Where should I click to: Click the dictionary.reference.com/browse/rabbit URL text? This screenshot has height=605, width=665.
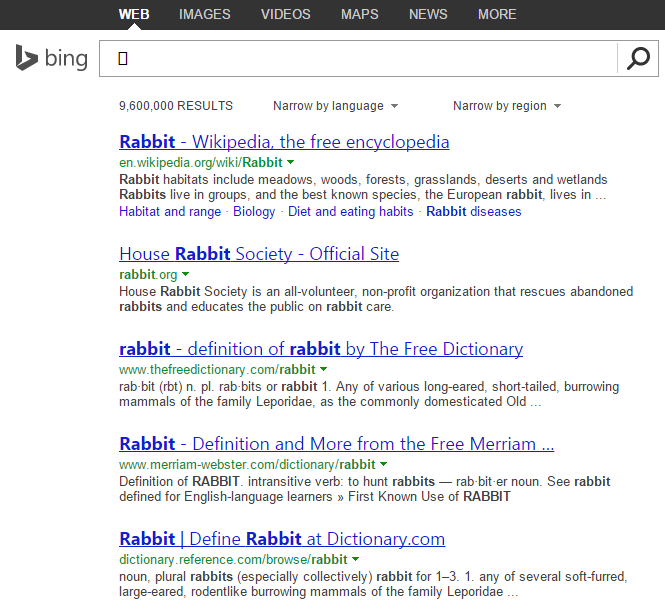point(233,559)
